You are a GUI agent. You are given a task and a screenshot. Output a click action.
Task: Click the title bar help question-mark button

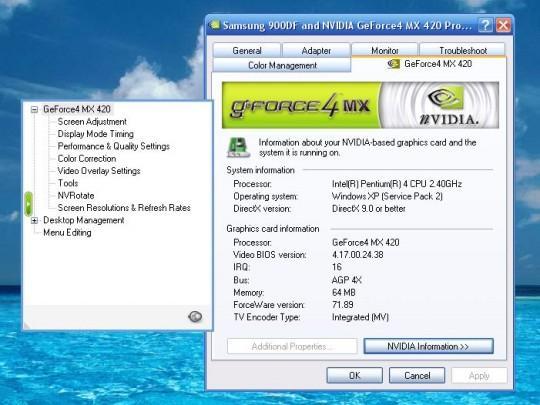click(x=485, y=25)
